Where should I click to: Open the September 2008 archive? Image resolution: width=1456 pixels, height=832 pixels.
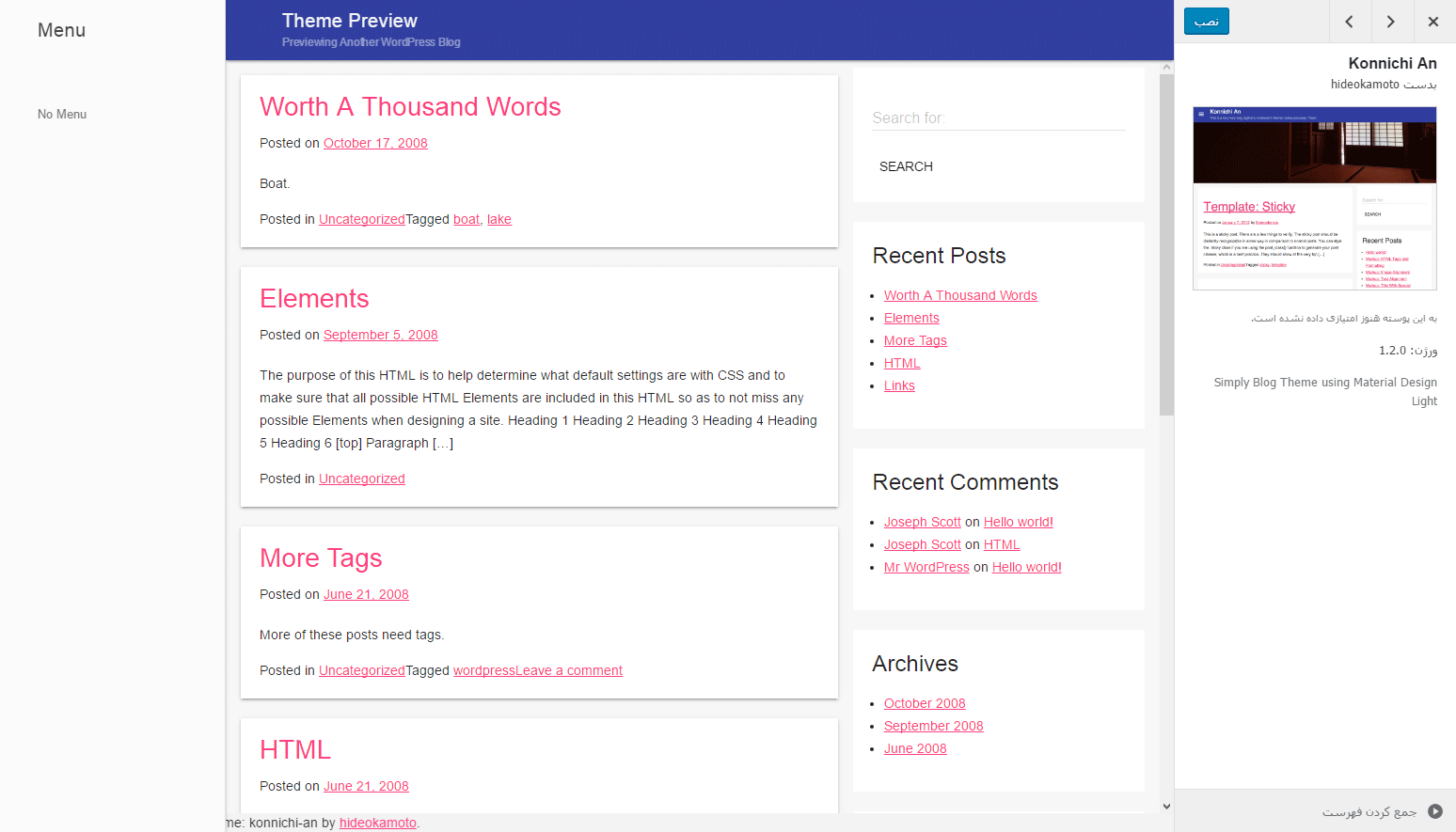[934, 726]
